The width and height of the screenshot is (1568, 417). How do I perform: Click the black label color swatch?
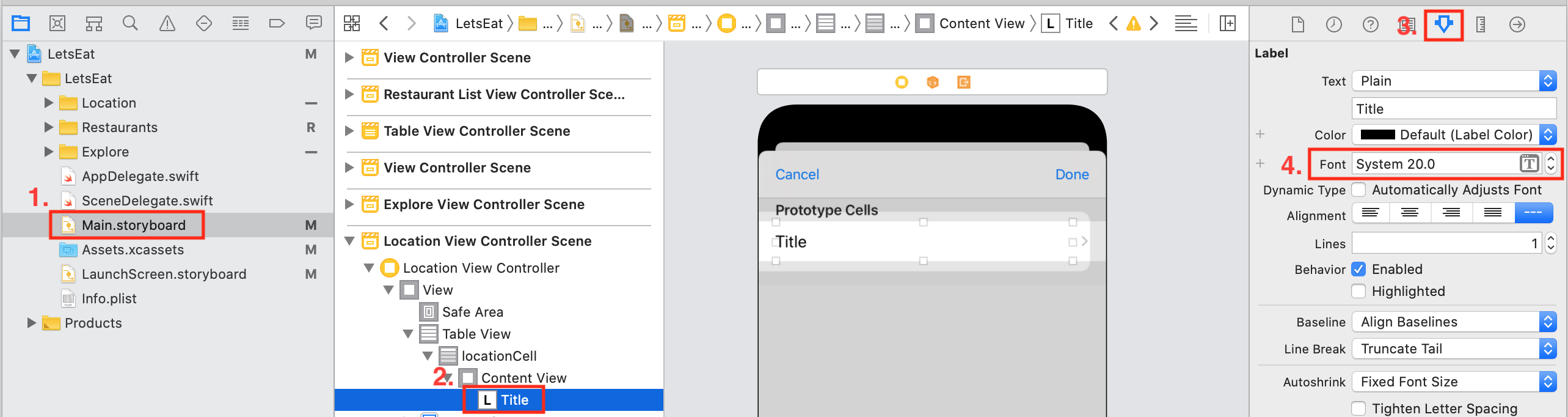[1377, 135]
